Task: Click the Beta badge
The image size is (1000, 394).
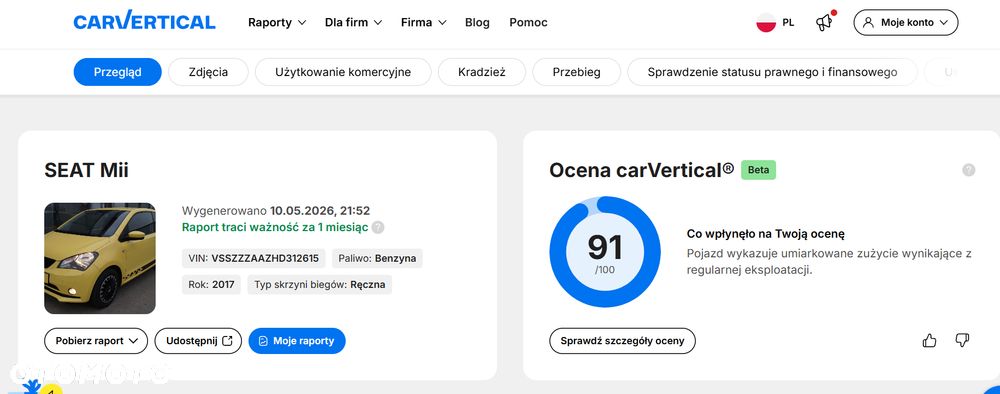Action: click(758, 170)
